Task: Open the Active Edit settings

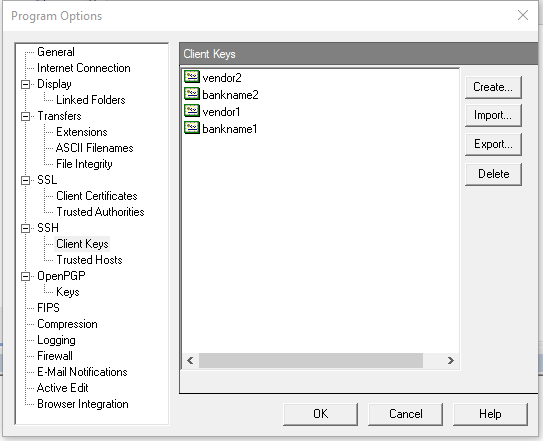Action: (x=62, y=388)
